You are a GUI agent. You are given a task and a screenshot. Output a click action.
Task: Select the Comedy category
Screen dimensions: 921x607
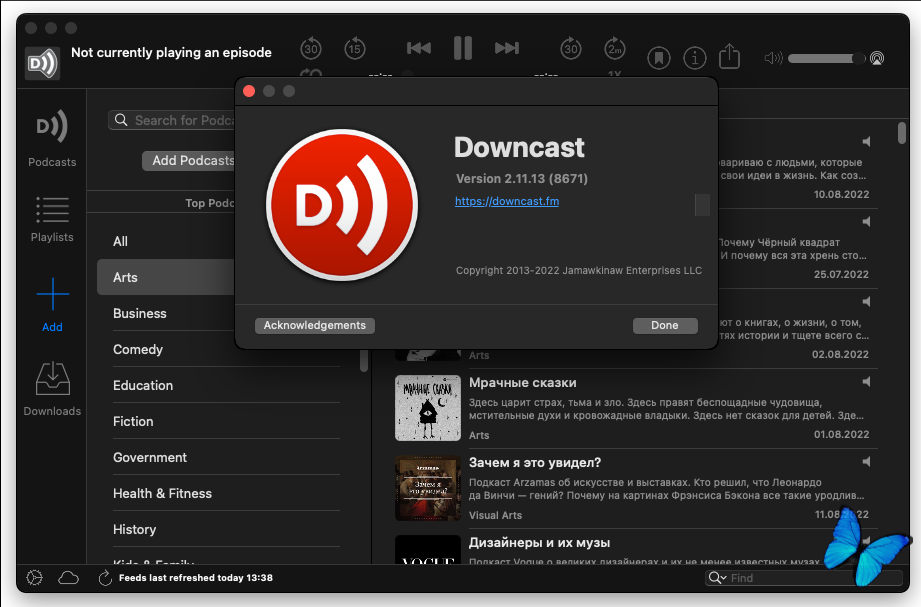138,349
